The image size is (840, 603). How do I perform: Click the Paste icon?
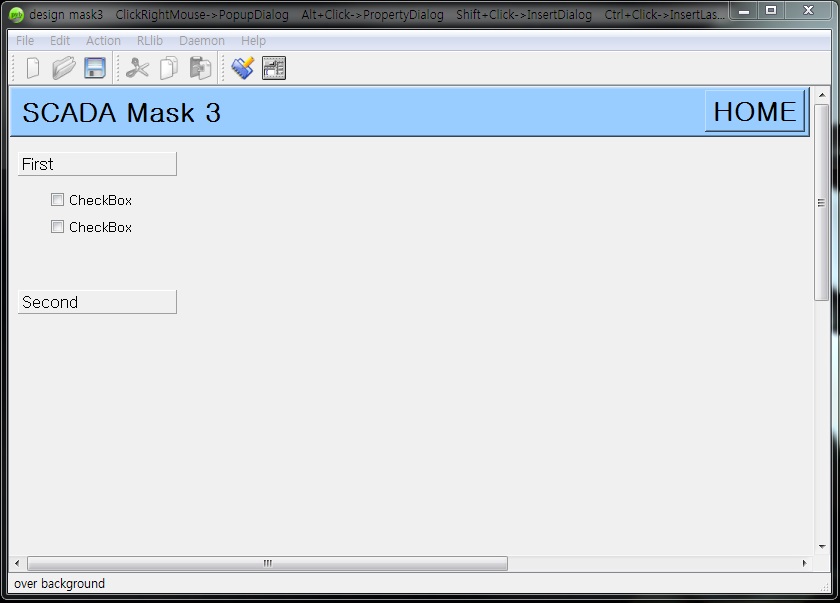(x=198, y=68)
